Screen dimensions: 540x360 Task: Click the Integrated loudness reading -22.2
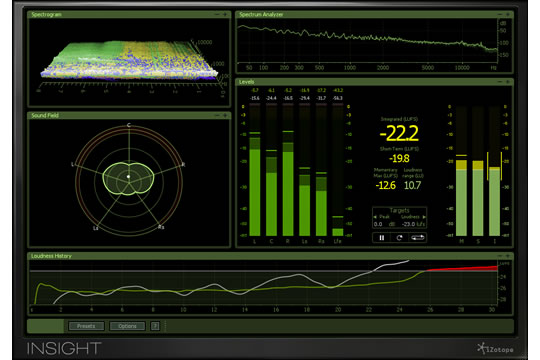coord(399,133)
